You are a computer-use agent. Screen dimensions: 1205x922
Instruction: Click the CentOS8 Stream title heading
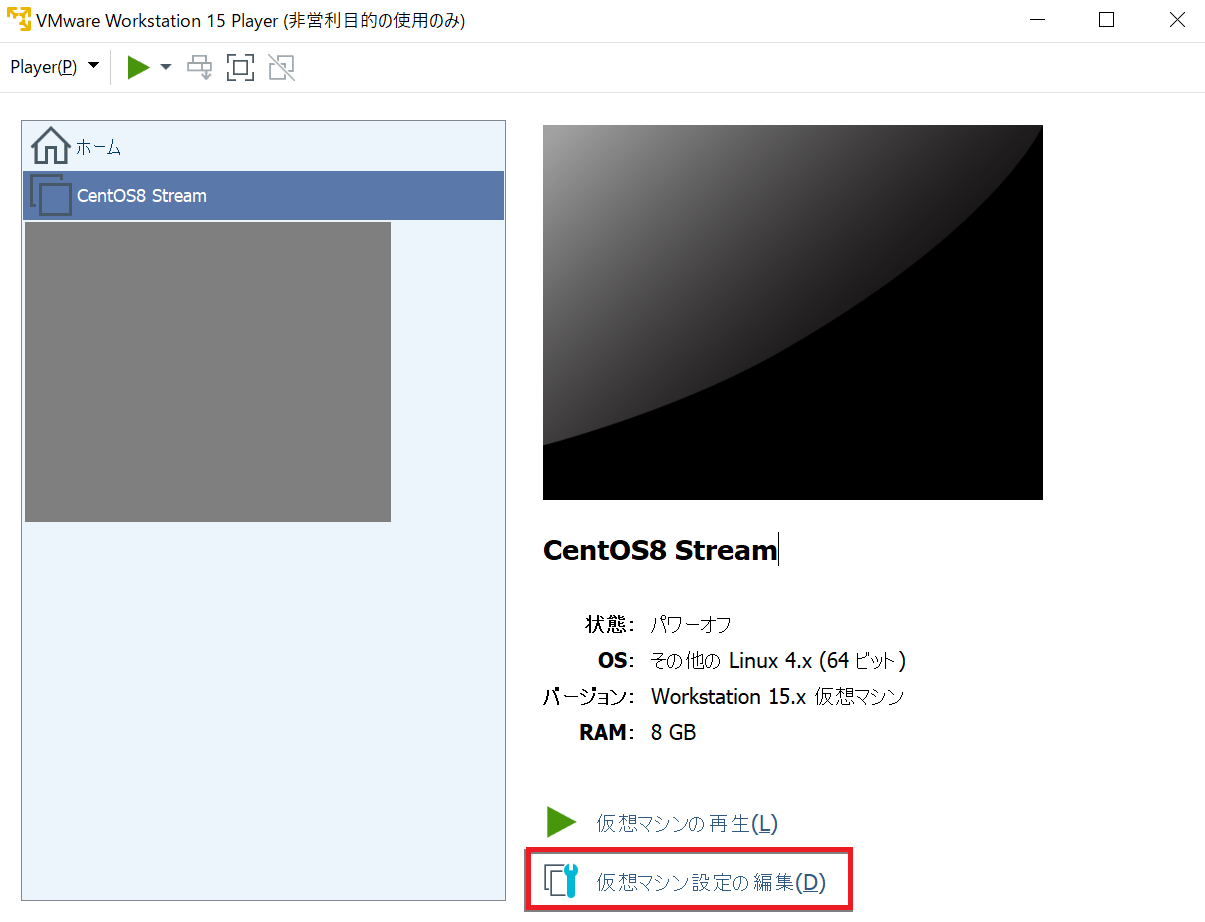(660, 550)
